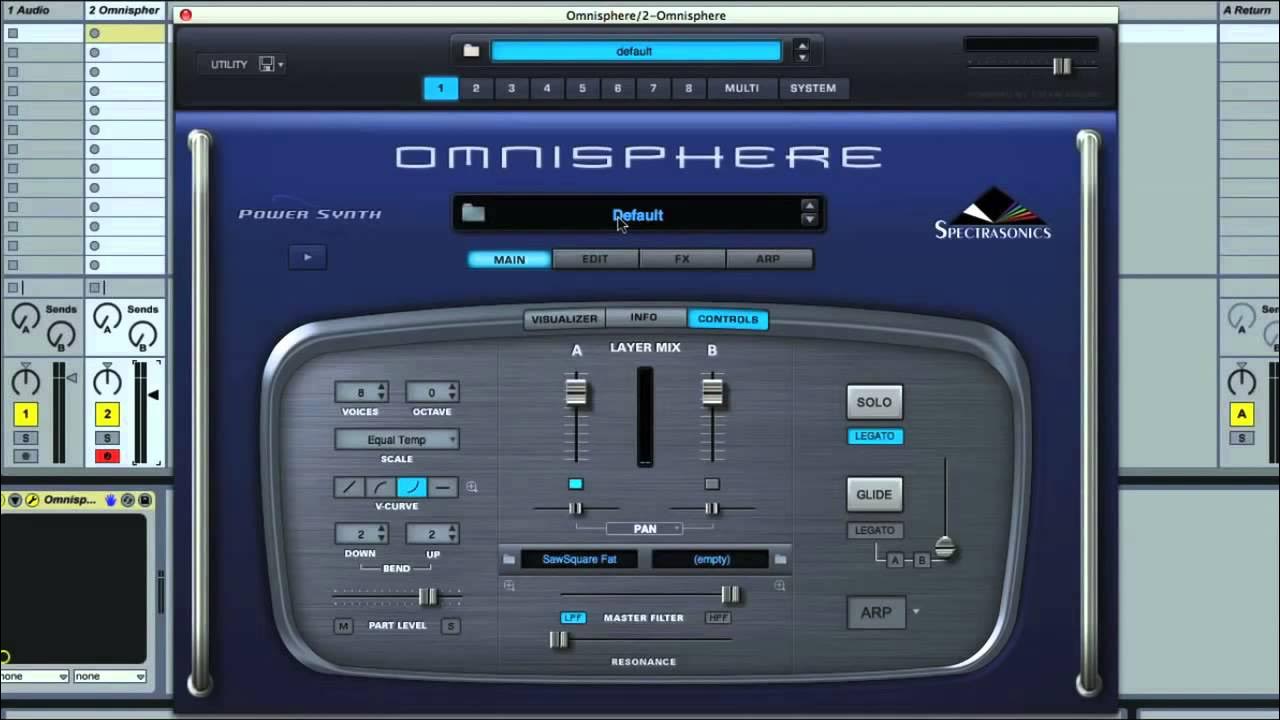Screen dimensions: 1280x720
Task: Step through multis using top default arrows
Action: coord(801,51)
